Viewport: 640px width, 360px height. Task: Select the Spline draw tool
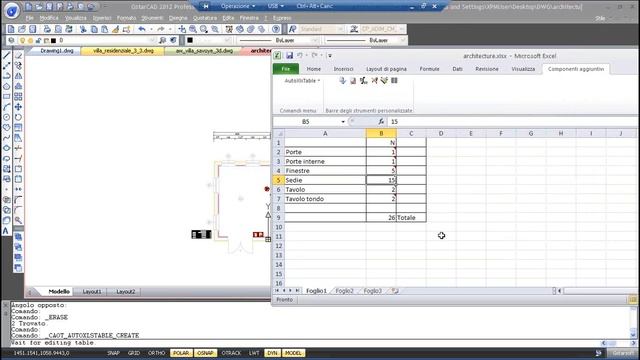pyautogui.click(x=7, y=138)
